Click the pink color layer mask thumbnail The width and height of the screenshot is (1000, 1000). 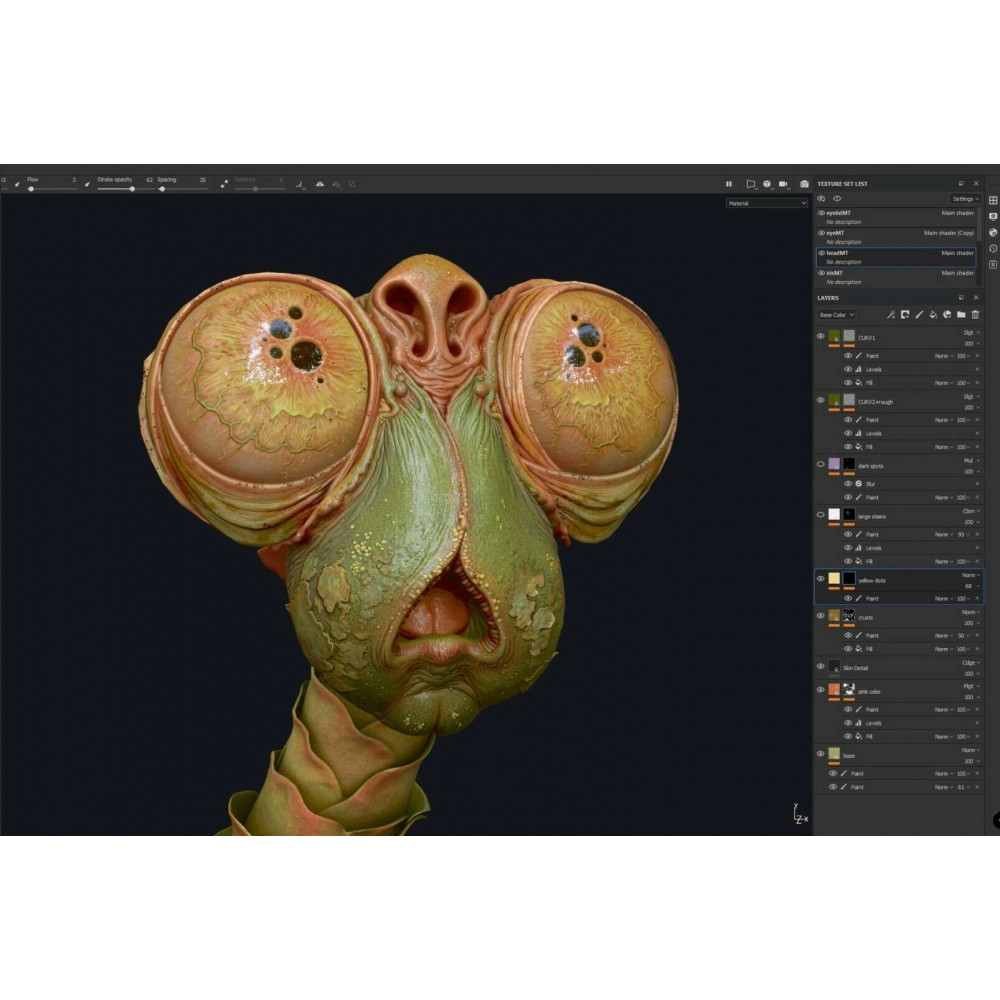[x=849, y=690]
